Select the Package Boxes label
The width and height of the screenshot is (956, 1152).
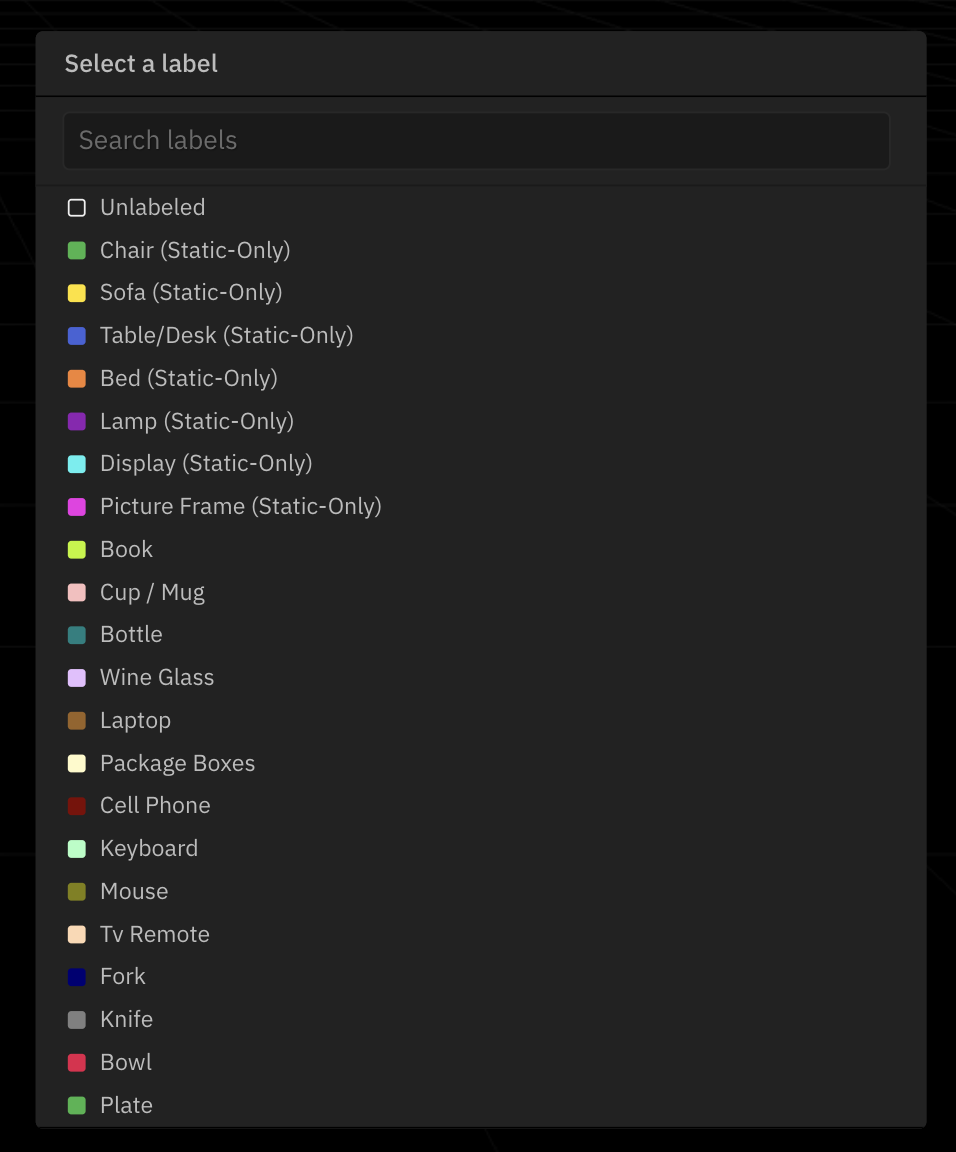point(177,764)
